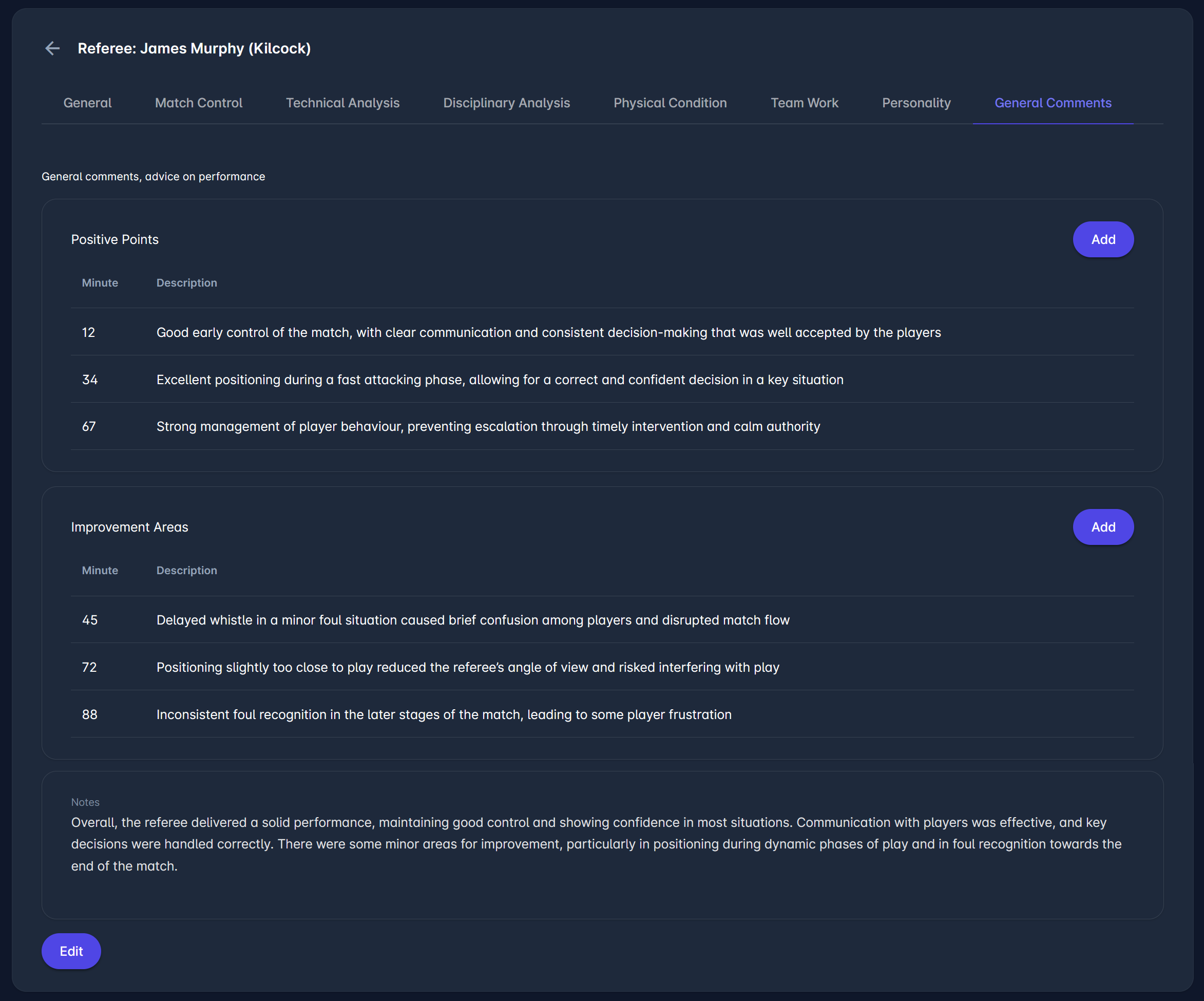This screenshot has height=1001, width=1204.
Task: Select the General Comments tab
Action: click(x=1053, y=103)
